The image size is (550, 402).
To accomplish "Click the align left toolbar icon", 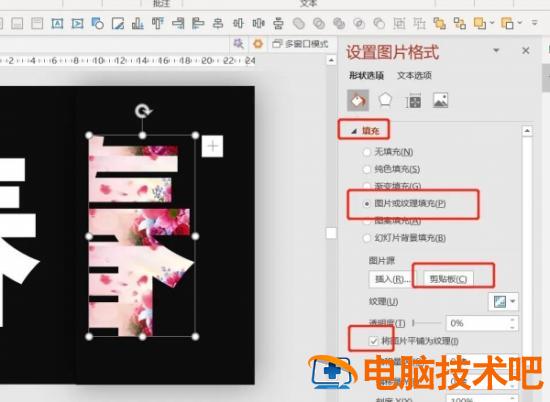I will point(198,24).
